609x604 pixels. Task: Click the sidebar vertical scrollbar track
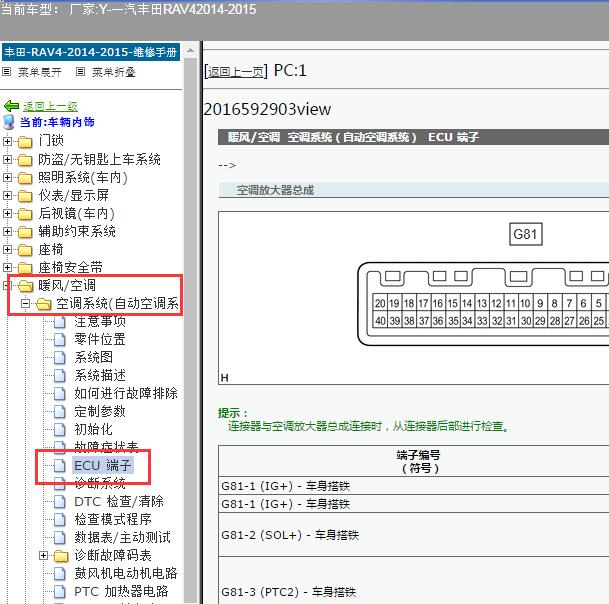point(190,330)
